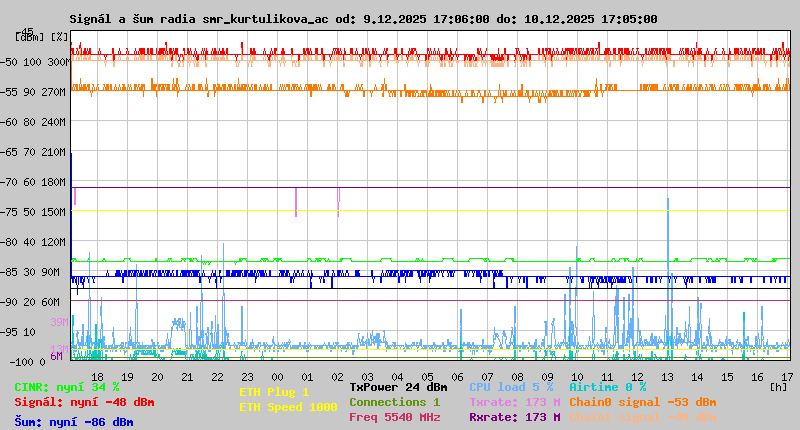Click the Chain0 signal -53 dBm label

pyautogui.click(x=642, y=402)
